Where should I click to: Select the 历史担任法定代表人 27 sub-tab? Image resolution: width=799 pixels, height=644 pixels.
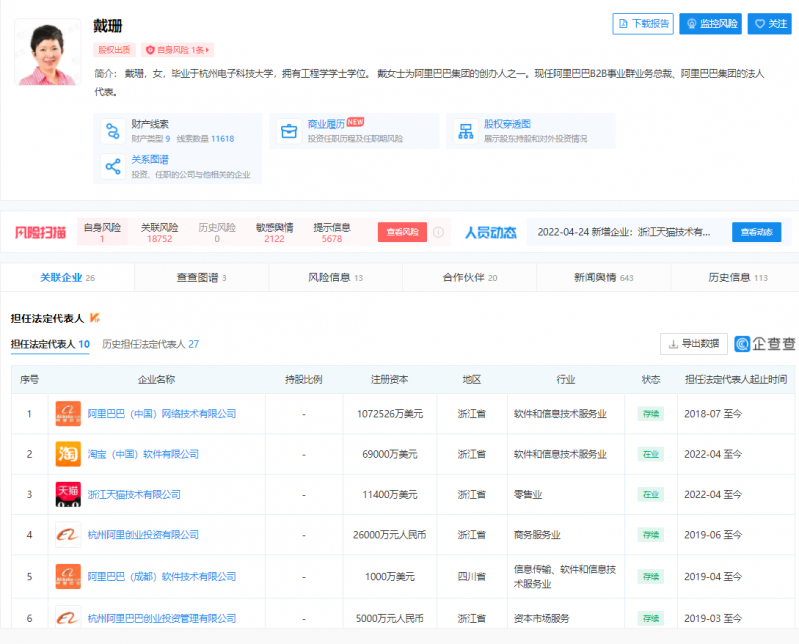click(x=150, y=344)
